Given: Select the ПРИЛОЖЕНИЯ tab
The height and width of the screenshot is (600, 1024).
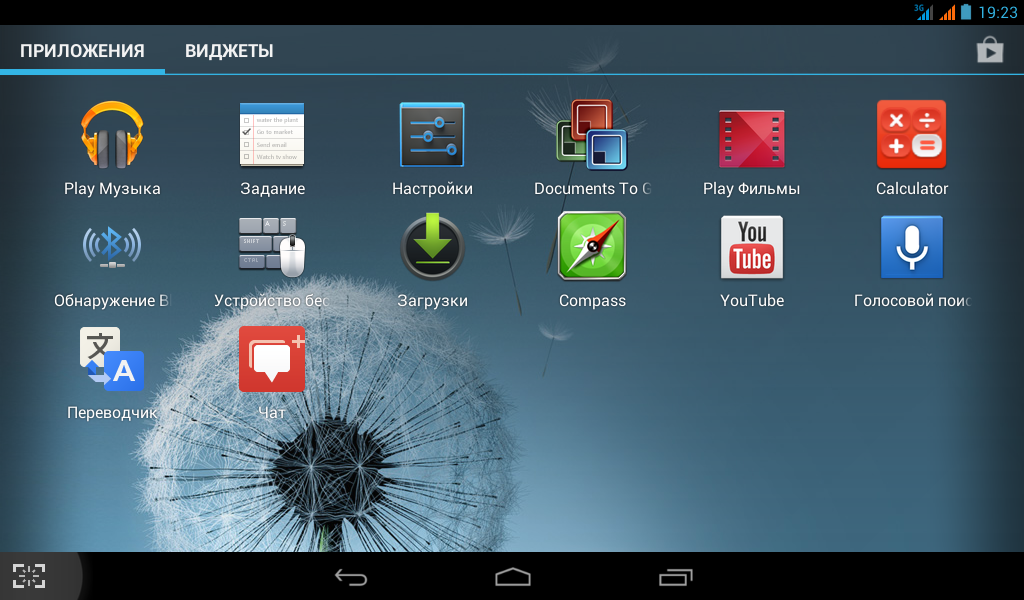Looking at the screenshot, I should point(82,51).
